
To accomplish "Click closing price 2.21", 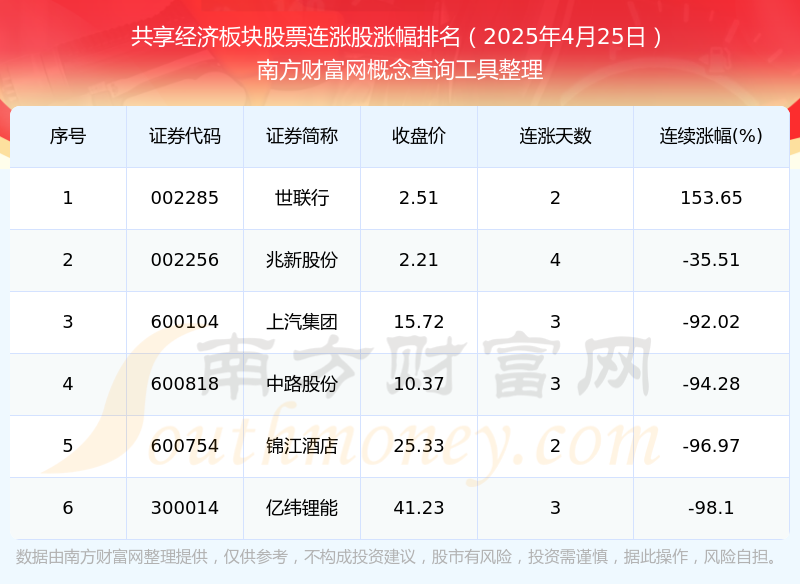I will 419,260.
